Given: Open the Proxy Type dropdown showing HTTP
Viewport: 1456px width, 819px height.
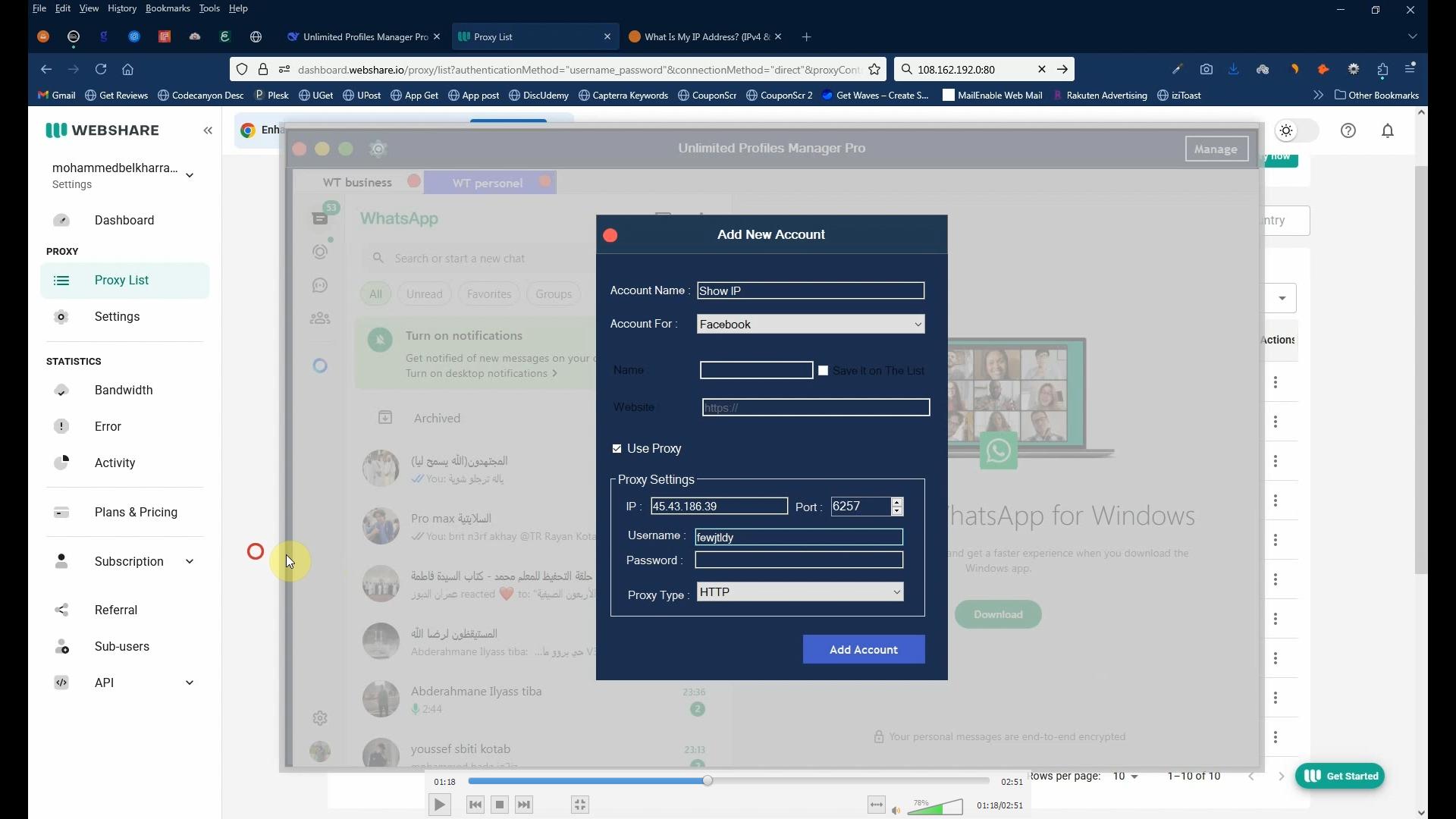Looking at the screenshot, I should [x=799, y=591].
